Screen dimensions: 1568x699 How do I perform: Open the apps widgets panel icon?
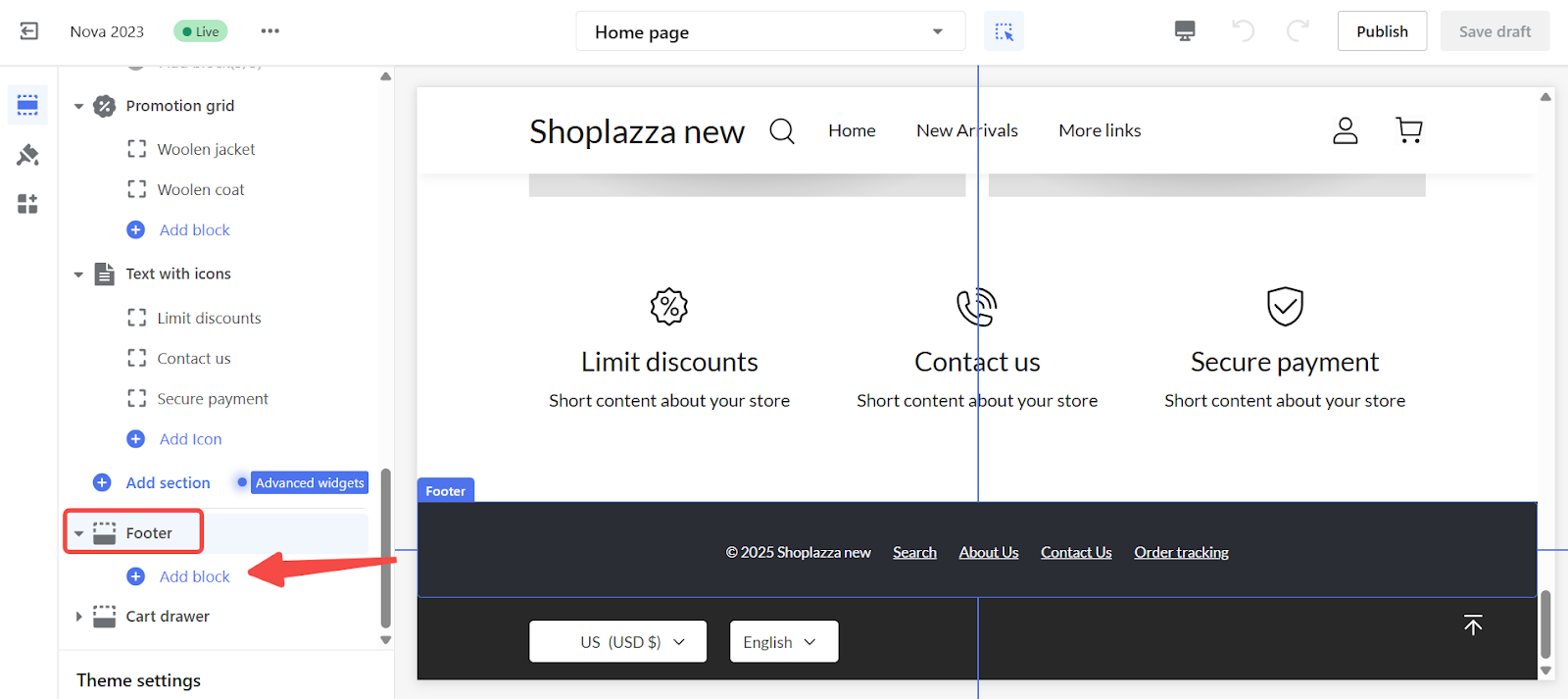tap(27, 204)
